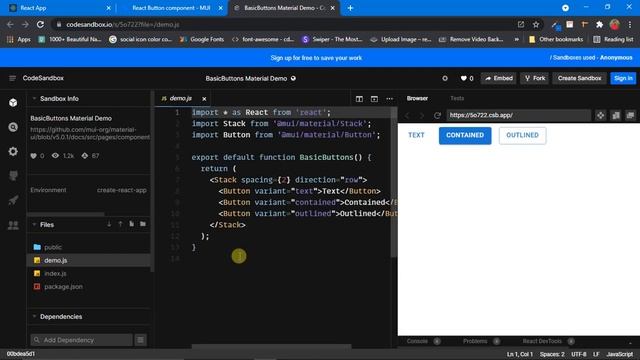Click the circular refresh icon in sandbox header
Screen dimensions: 640x360
(x=445, y=78)
